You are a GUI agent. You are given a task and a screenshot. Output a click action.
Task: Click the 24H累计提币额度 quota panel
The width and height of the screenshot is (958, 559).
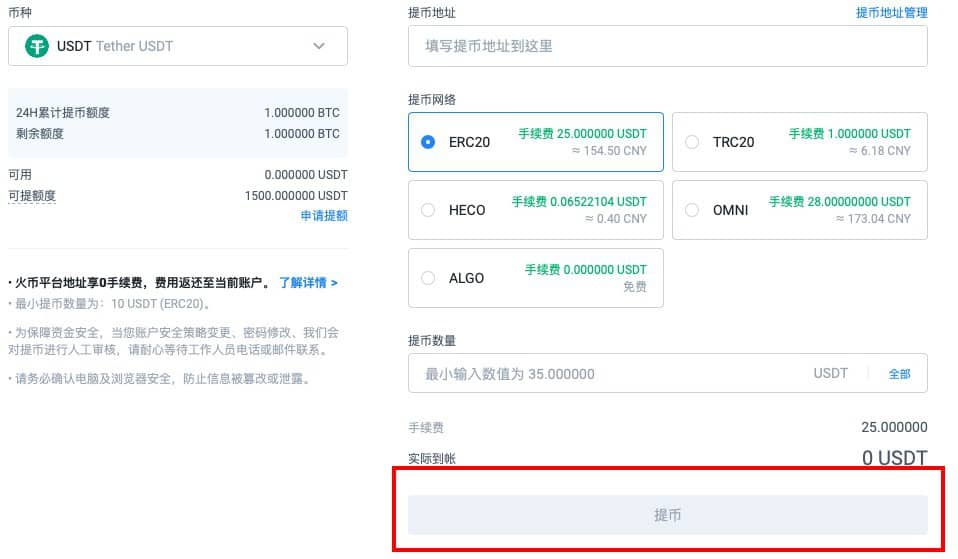pos(178,123)
